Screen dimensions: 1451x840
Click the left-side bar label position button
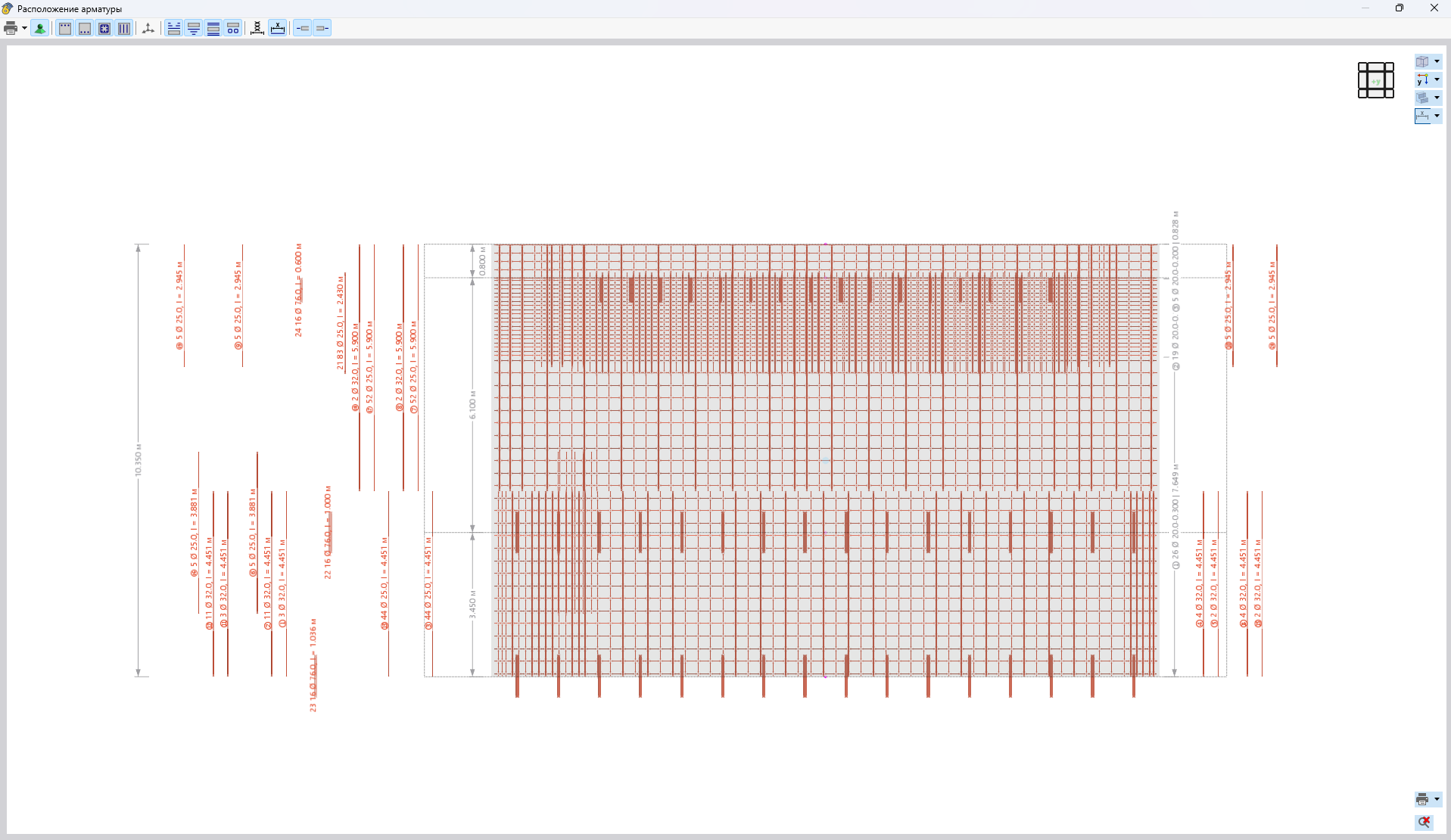[303, 29]
